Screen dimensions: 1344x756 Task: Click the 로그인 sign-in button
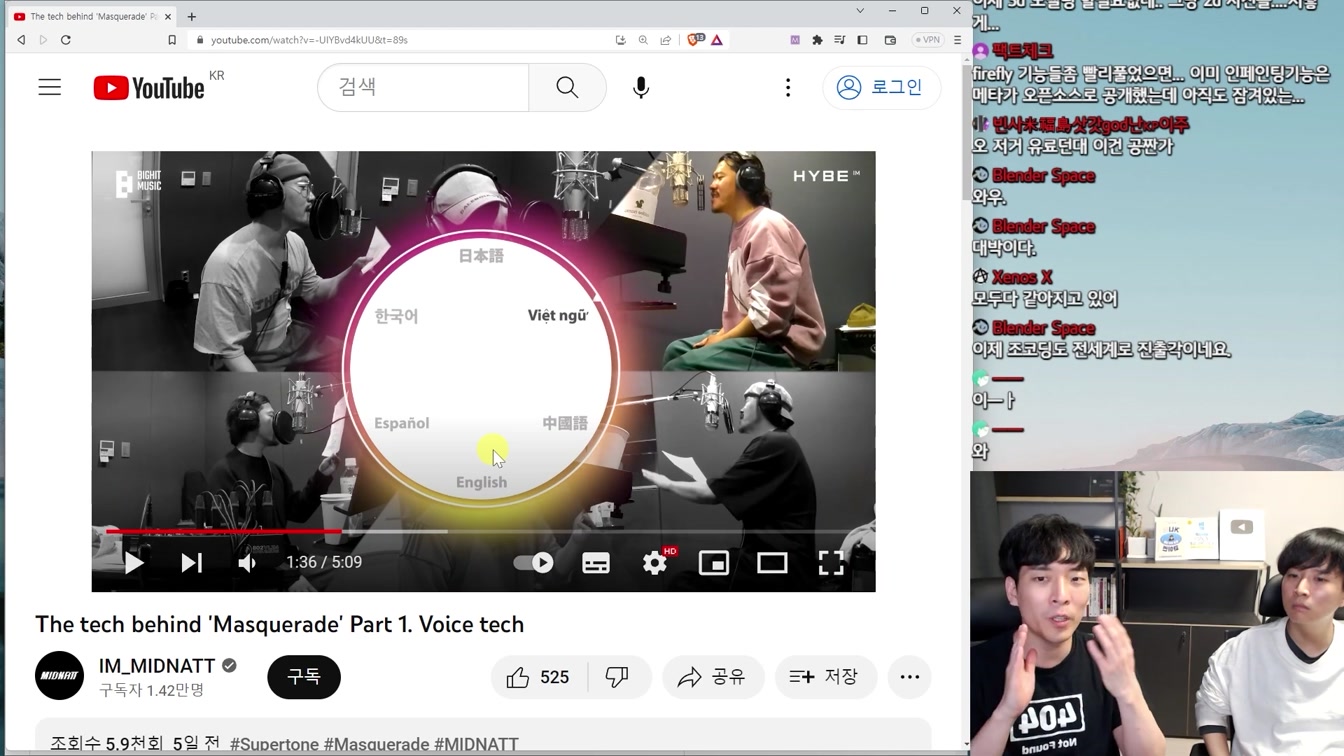[x=880, y=87]
